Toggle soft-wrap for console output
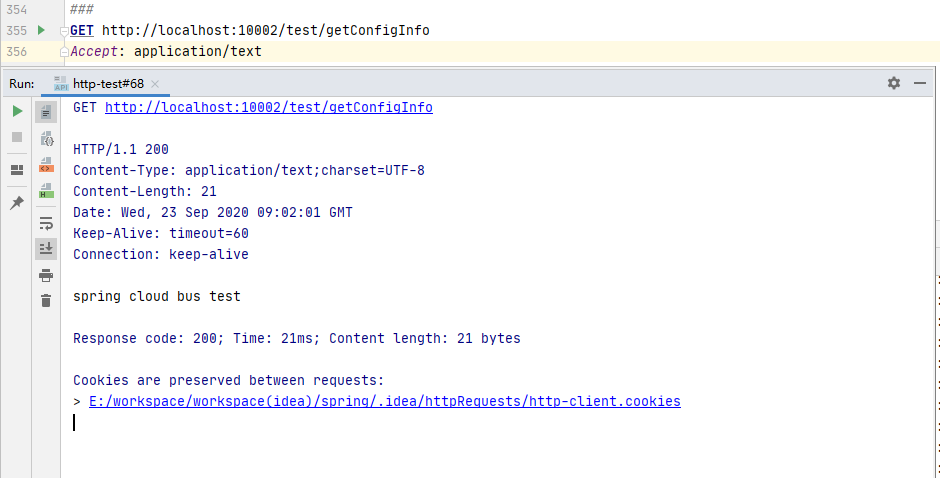Screen dimensions: 940x478 coord(46,223)
